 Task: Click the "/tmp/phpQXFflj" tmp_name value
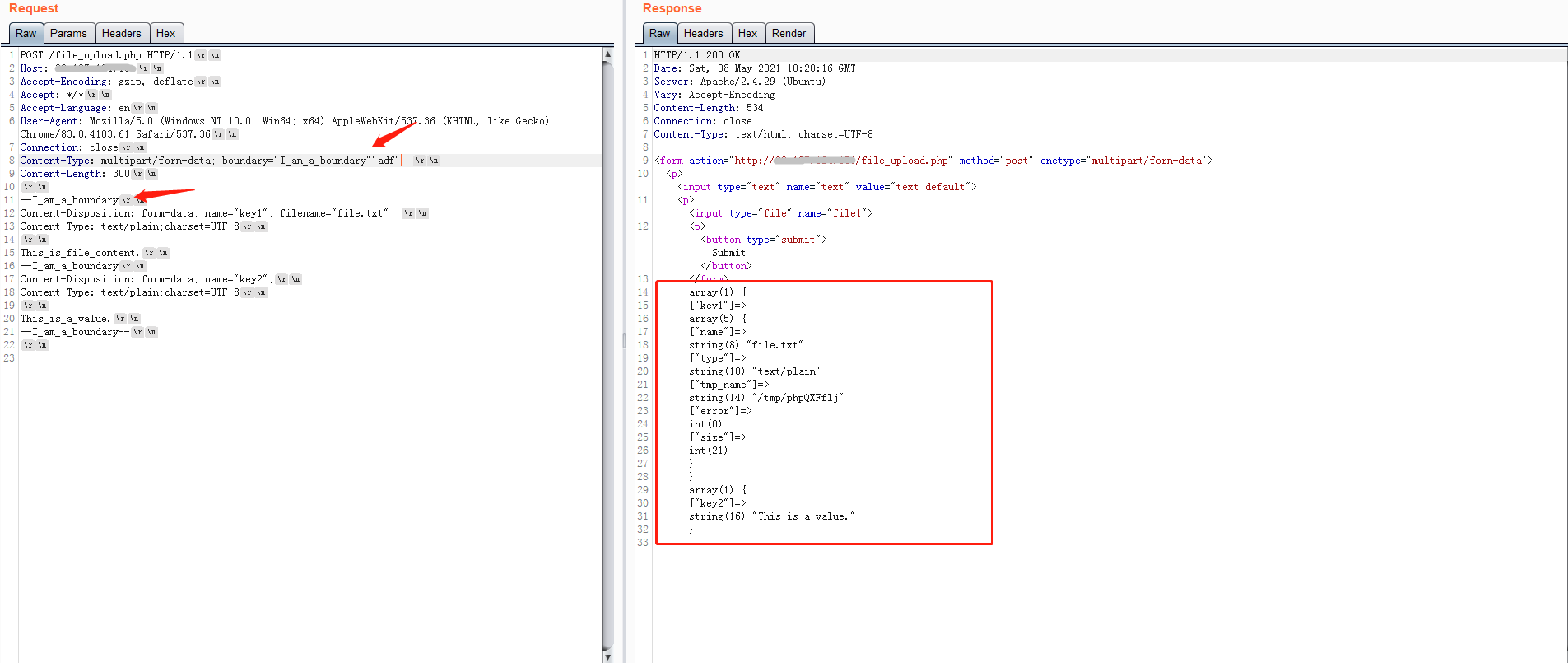[798, 398]
